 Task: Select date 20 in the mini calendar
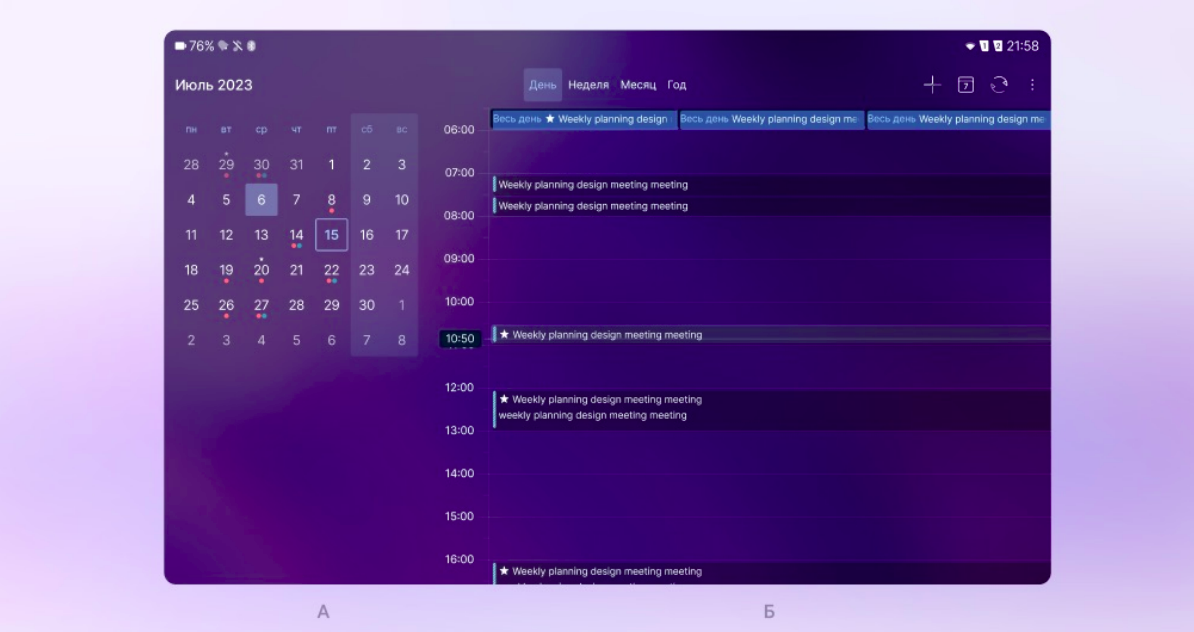pos(261,270)
